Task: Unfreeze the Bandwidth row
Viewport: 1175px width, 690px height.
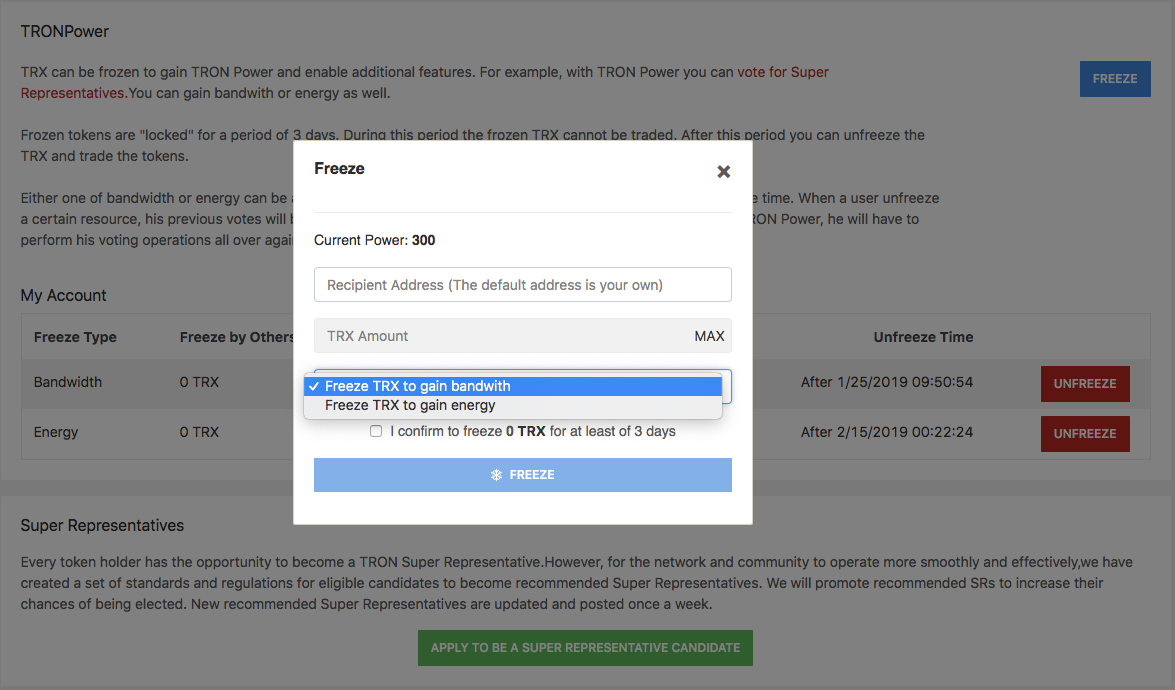Action: pos(1085,384)
